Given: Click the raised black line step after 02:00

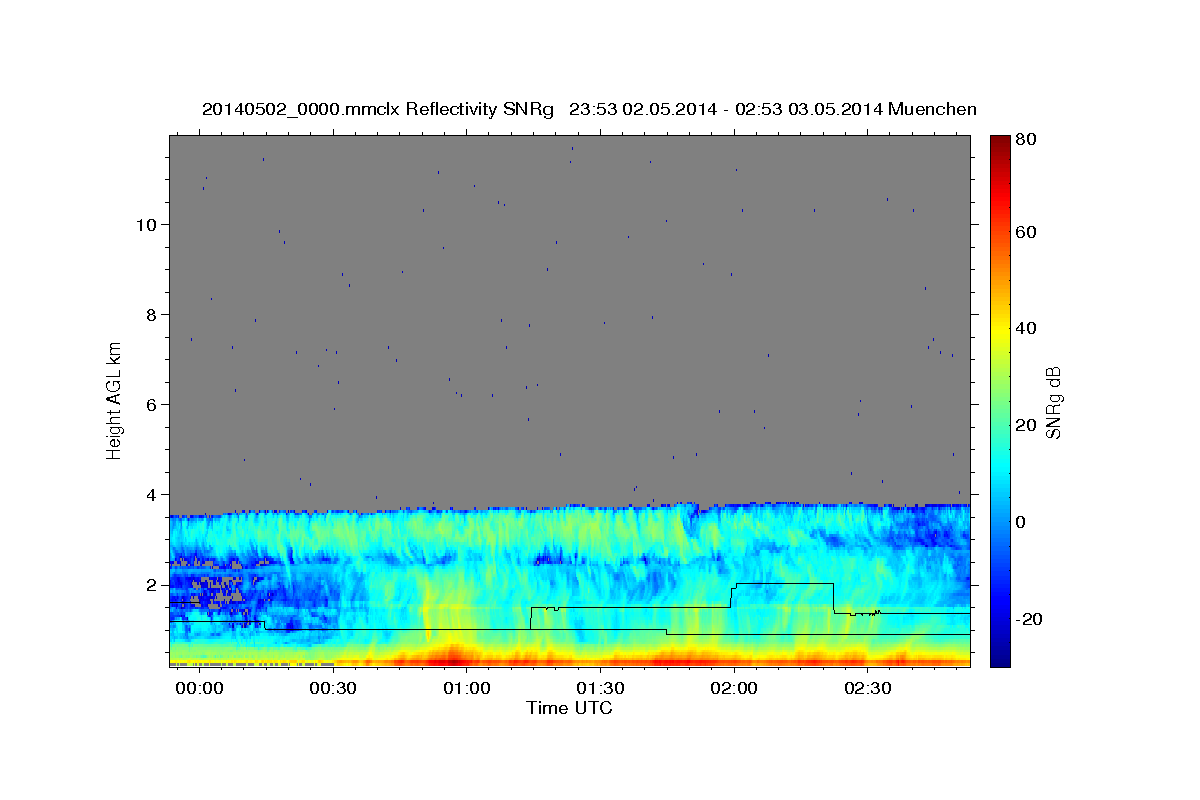Looking at the screenshot, I should (784, 583).
